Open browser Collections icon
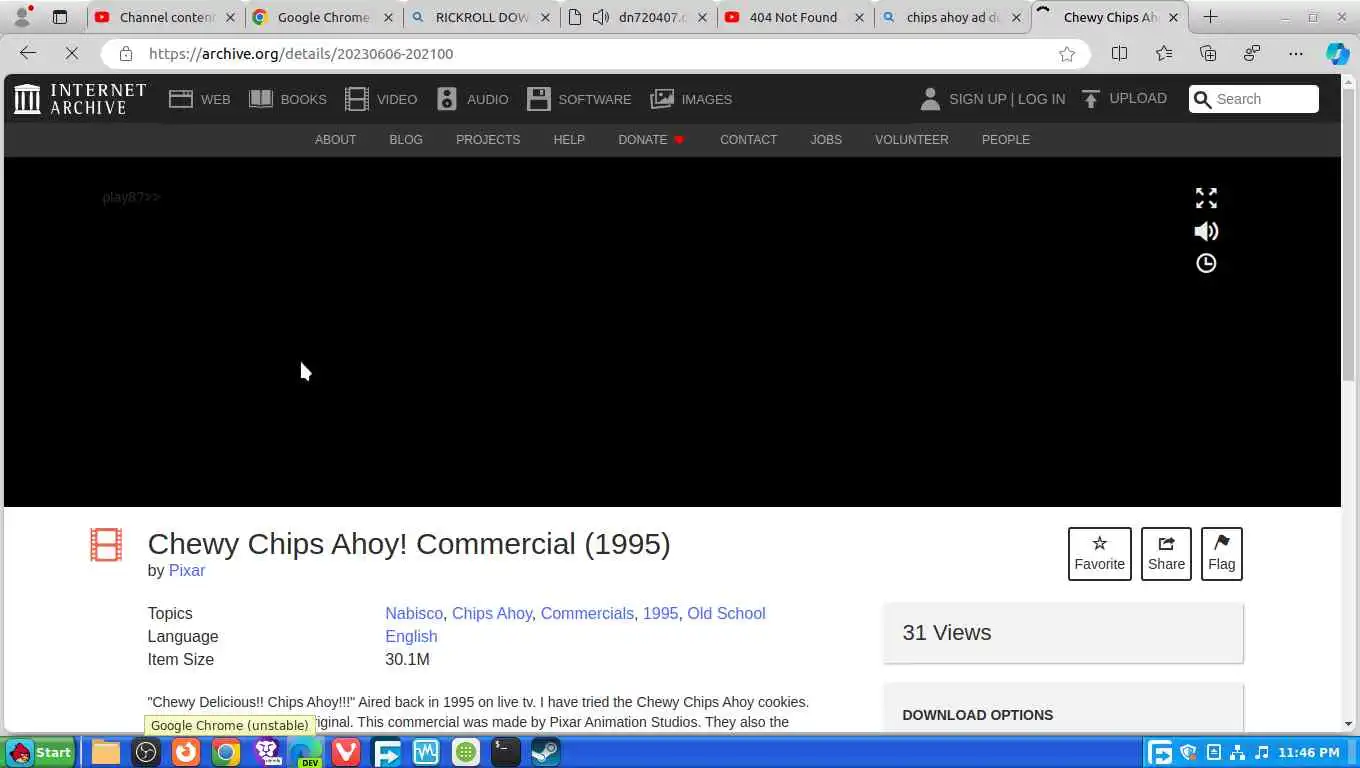The width and height of the screenshot is (1360, 768). [1208, 54]
